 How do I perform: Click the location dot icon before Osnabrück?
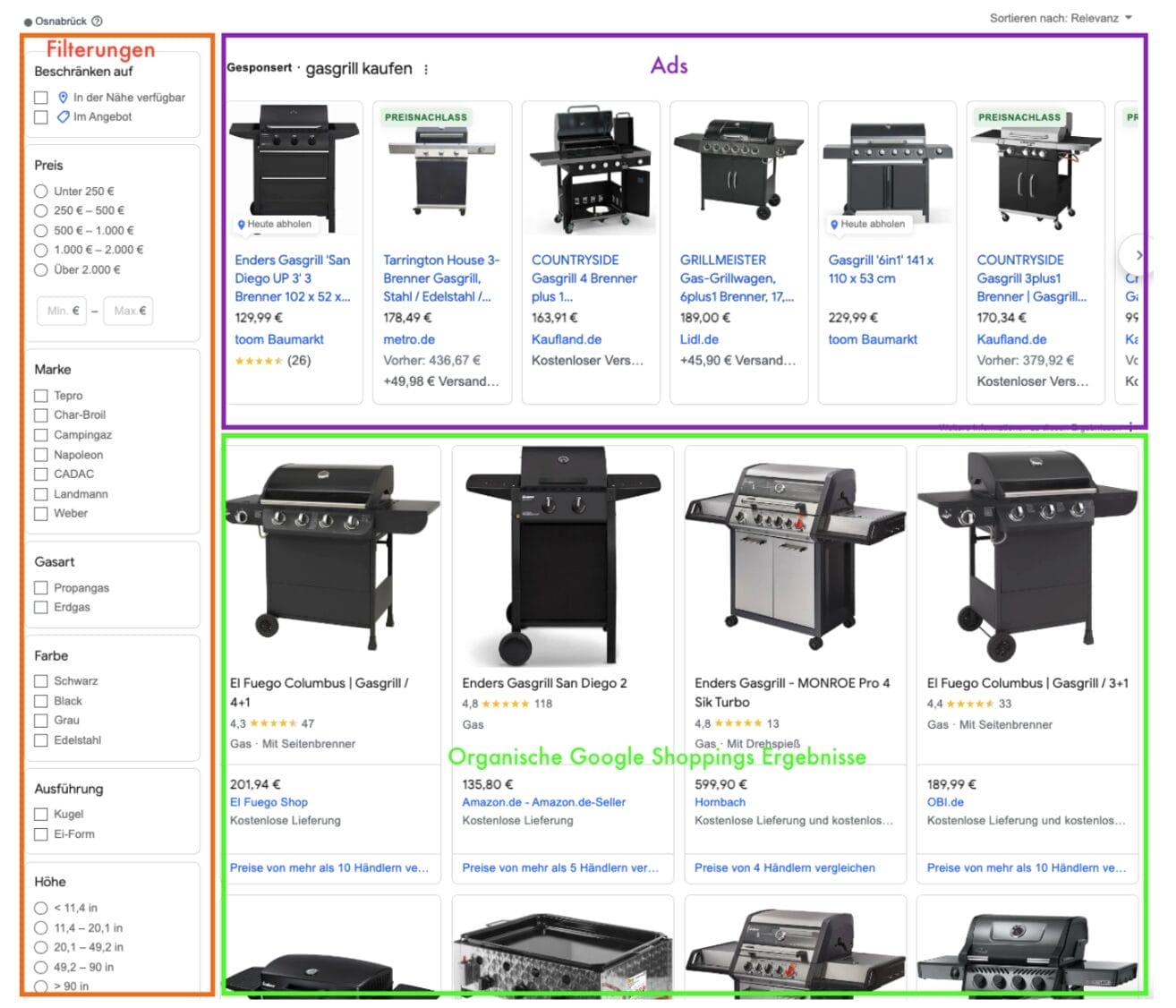(x=28, y=20)
